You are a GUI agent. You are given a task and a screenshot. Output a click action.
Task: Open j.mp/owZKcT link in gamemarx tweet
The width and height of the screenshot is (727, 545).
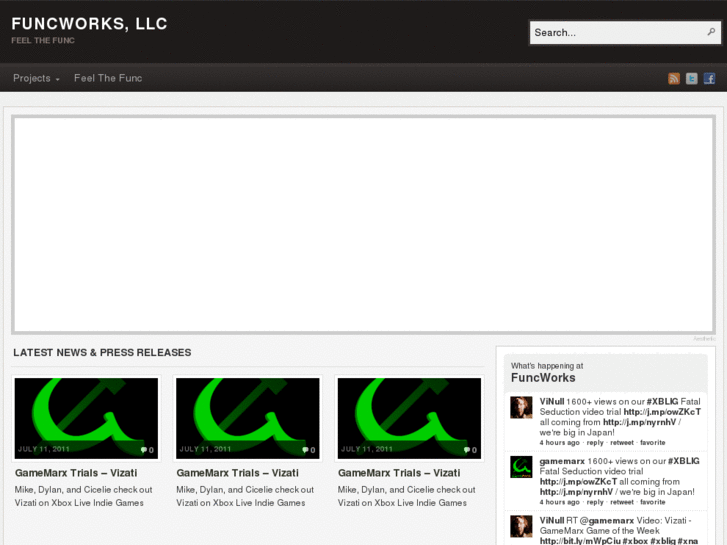coord(578,481)
